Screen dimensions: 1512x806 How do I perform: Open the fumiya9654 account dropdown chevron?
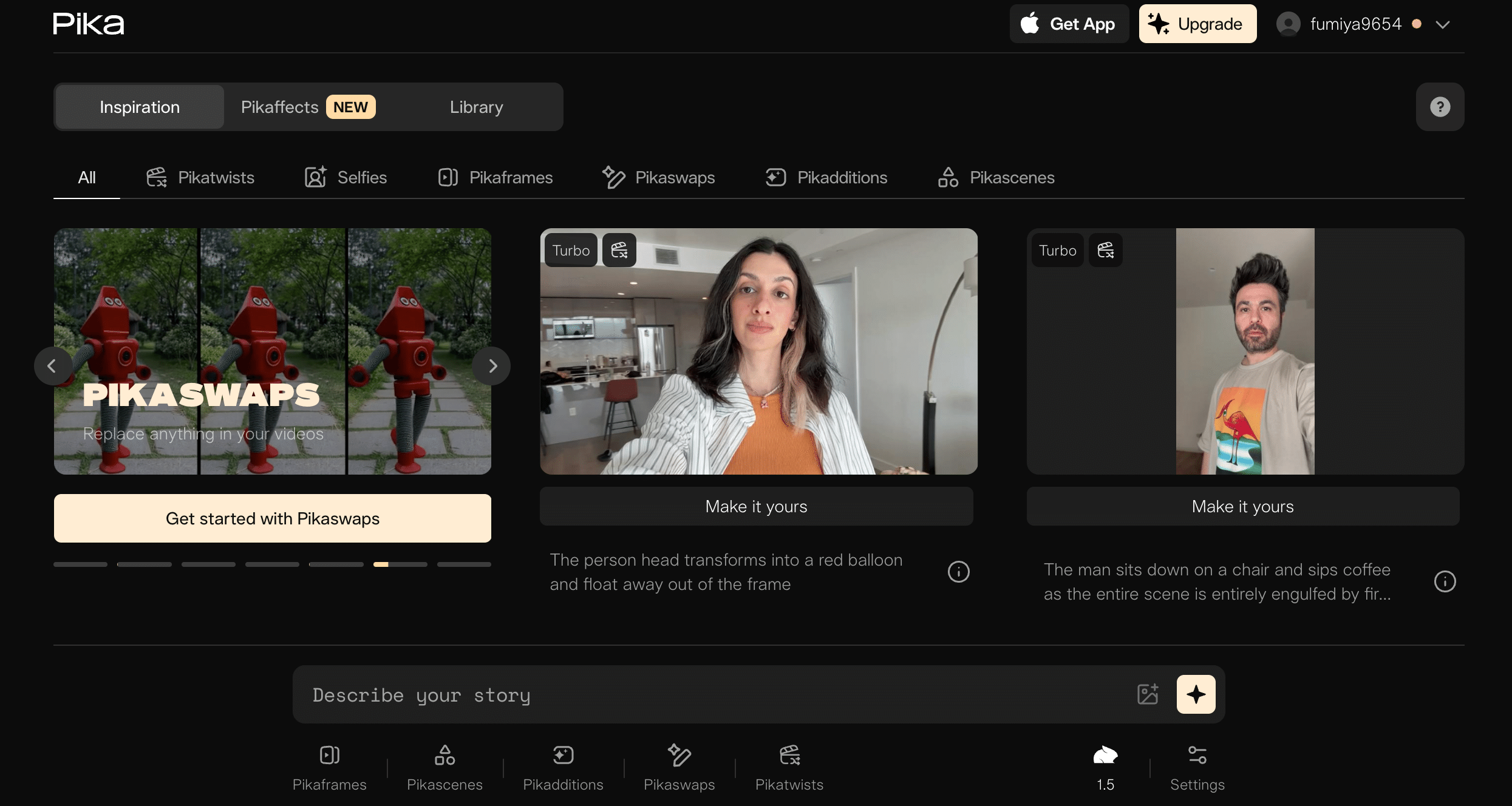tap(1443, 24)
